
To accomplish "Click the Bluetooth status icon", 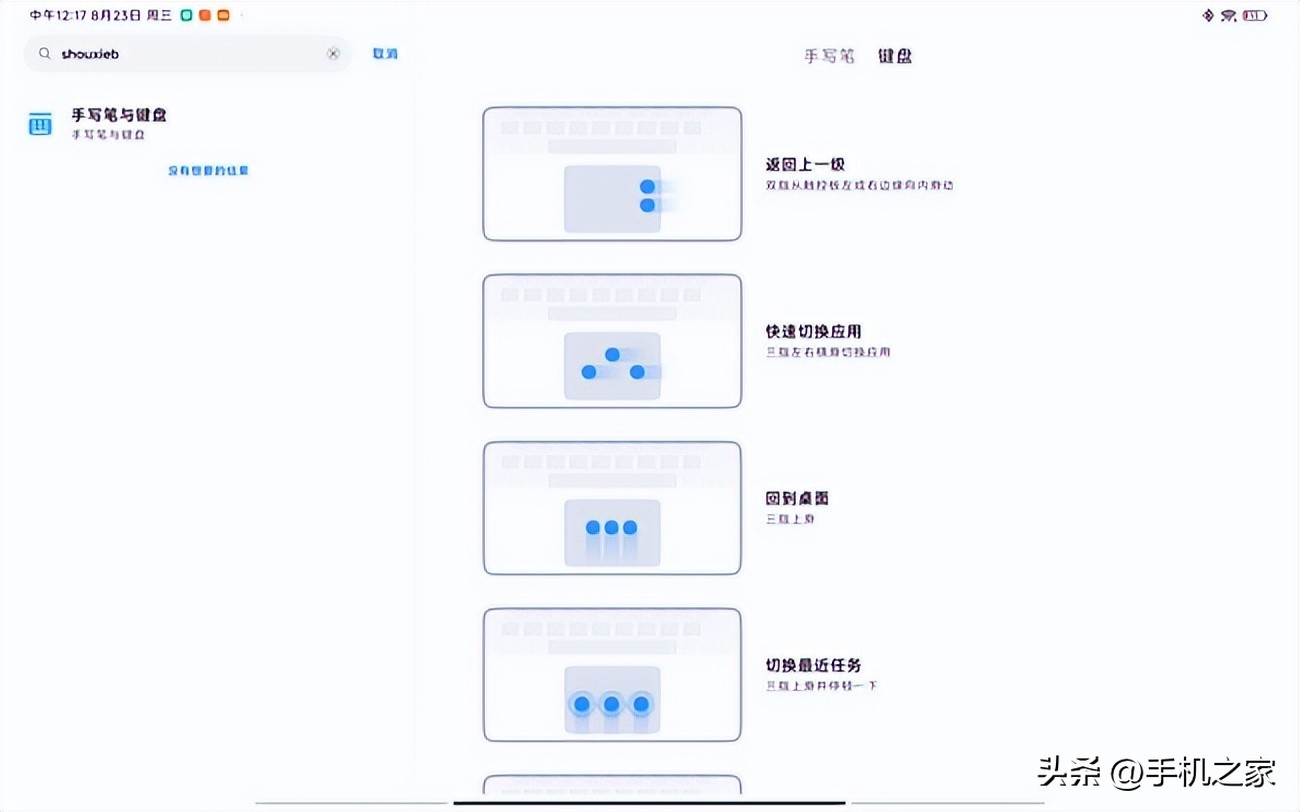I will 1207,15.
